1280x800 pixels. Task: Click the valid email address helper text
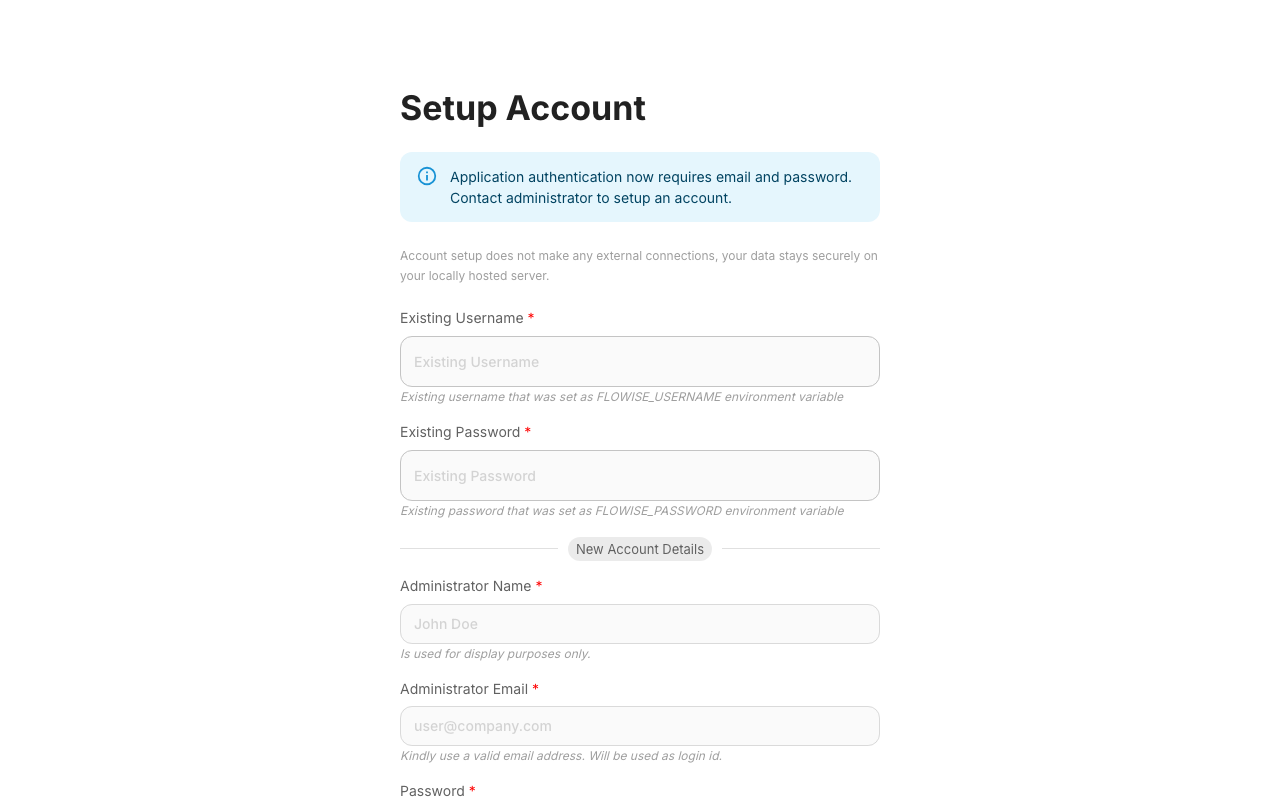560,756
